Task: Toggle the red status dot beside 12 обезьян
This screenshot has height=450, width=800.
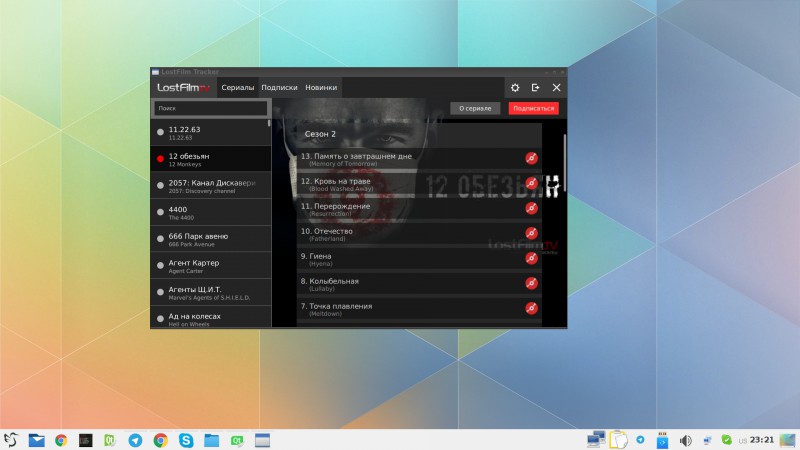Action: tap(160, 159)
